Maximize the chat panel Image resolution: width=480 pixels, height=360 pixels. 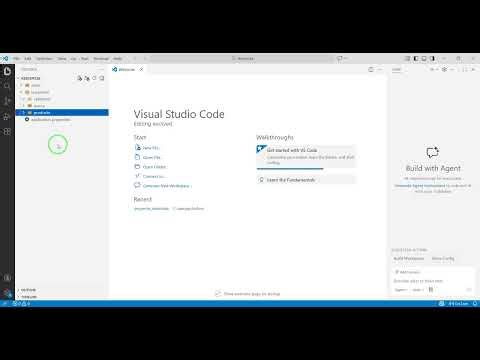pyautogui.click(x=465, y=69)
